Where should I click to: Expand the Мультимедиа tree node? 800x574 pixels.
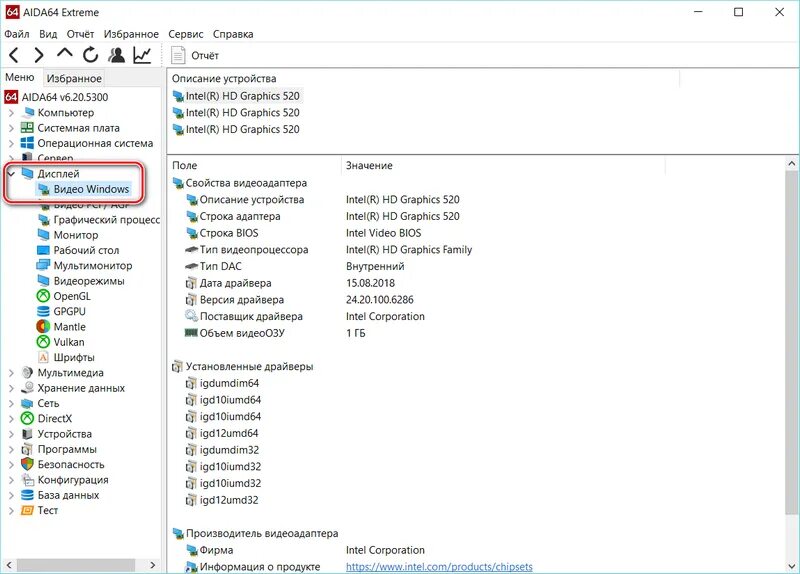point(11,373)
